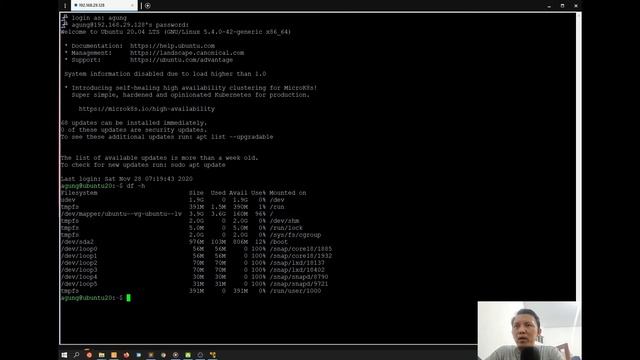Click the https://help.ubuntu.com link text
The image size is (640, 360).
point(172,46)
